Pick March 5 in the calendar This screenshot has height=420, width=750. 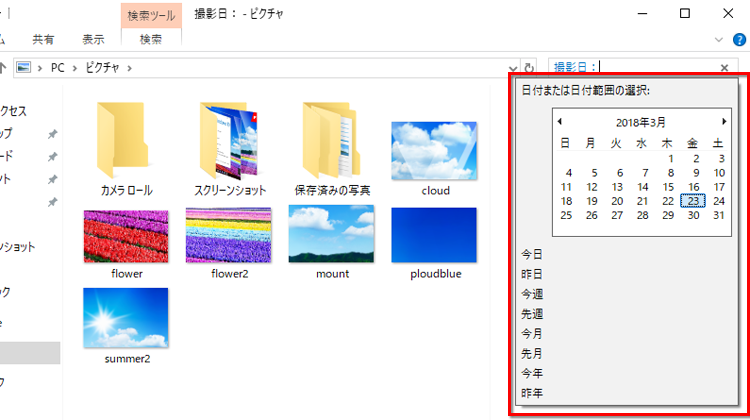594,173
